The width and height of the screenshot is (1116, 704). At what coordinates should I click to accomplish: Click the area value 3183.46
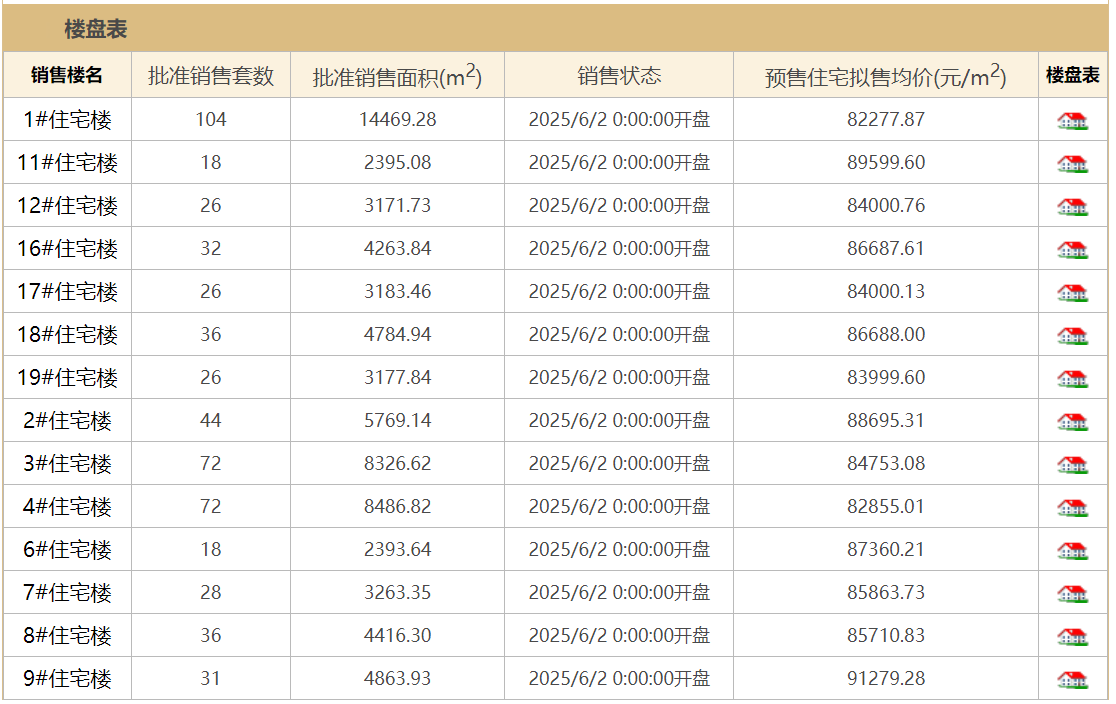pos(397,291)
